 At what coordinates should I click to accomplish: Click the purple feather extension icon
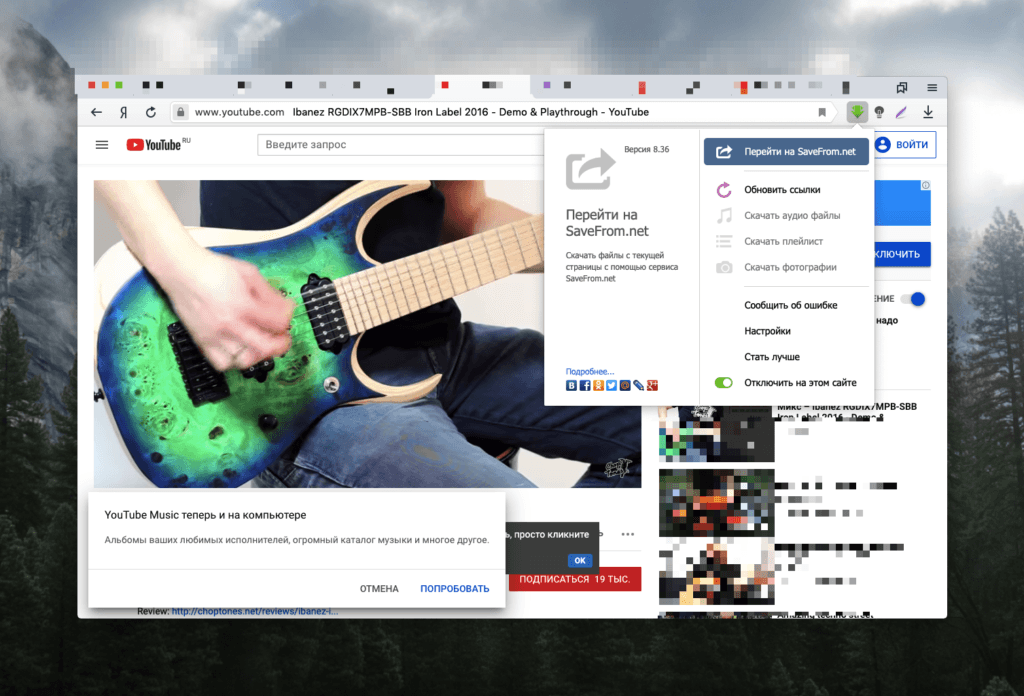coord(903,112)
